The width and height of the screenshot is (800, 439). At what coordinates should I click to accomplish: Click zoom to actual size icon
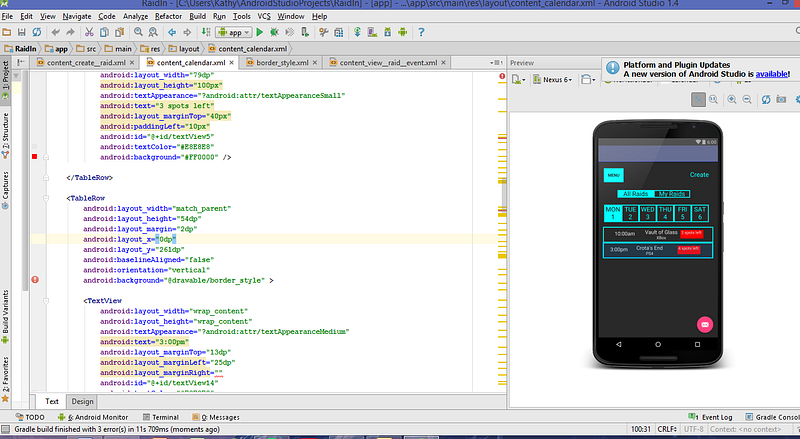point(713,100)
